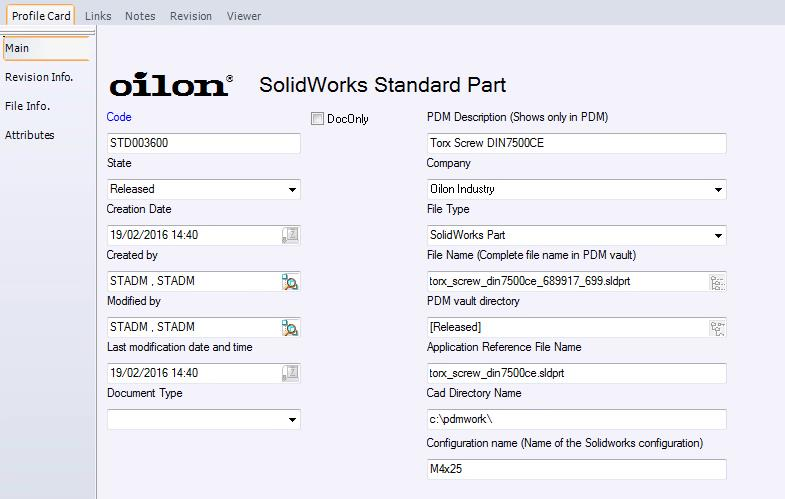The height and width of the screenshot is (499, 785).
Task: Select Revision Info. in the side panel
Action: point(39,77)
